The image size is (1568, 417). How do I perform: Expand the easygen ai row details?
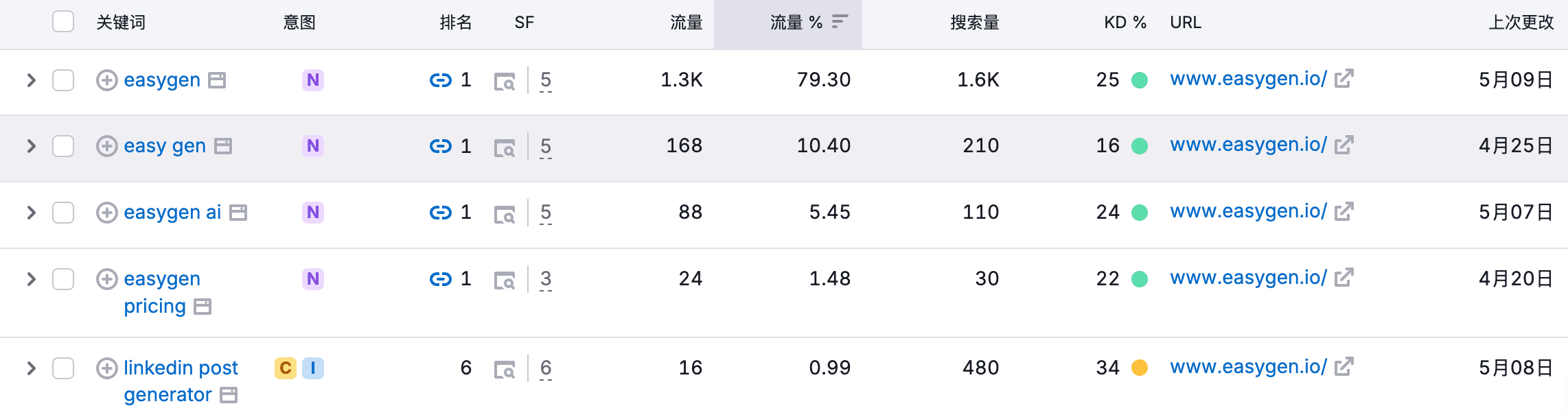(x=31, y=213)
